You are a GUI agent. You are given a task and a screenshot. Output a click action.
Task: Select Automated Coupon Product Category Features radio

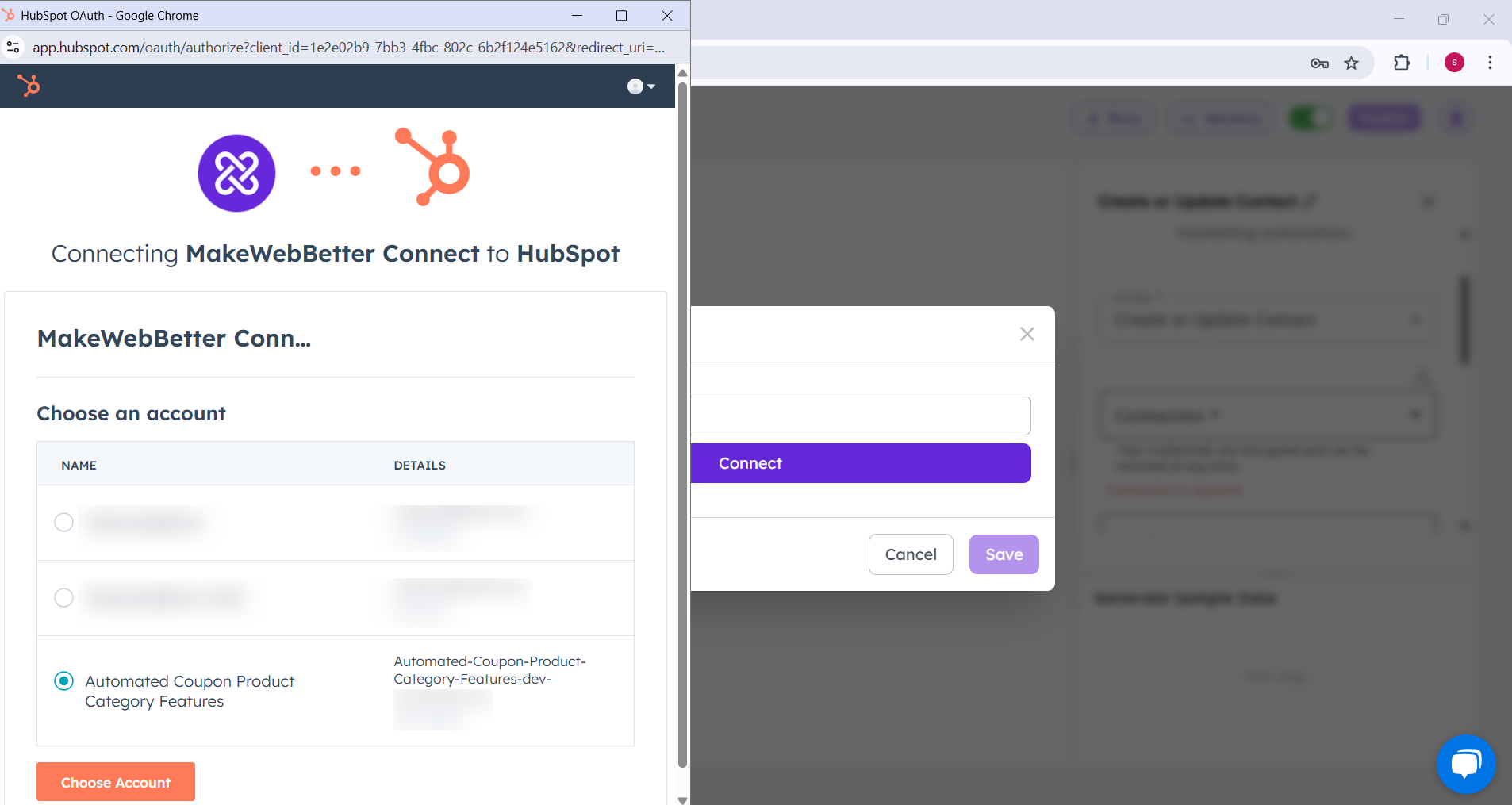tap(63, 680)
